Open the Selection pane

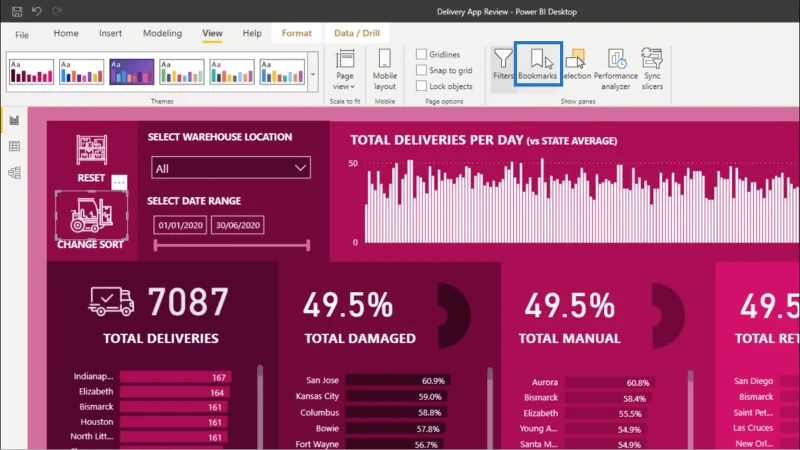[576, 64]
